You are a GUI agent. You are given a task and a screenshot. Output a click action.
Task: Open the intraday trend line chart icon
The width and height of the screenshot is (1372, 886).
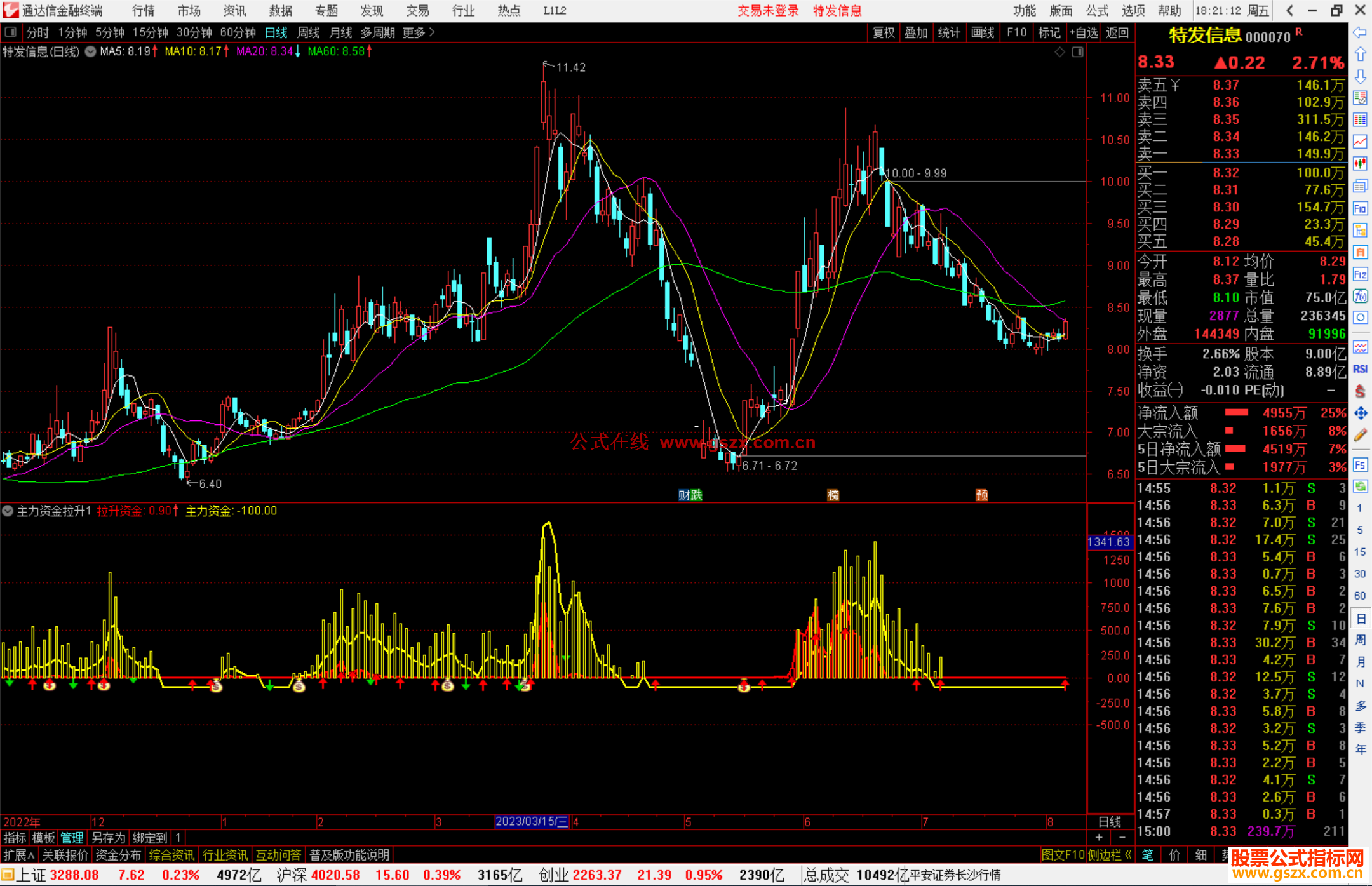1360,142
